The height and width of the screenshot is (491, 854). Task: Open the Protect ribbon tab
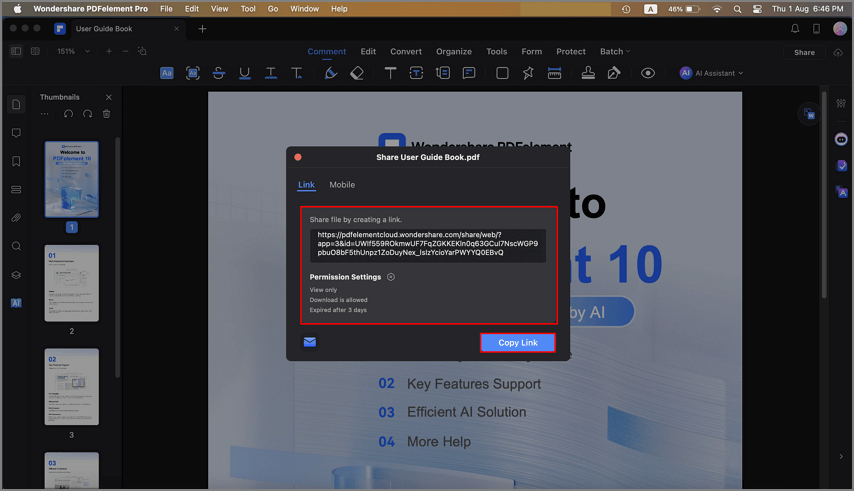click(571, 51)
